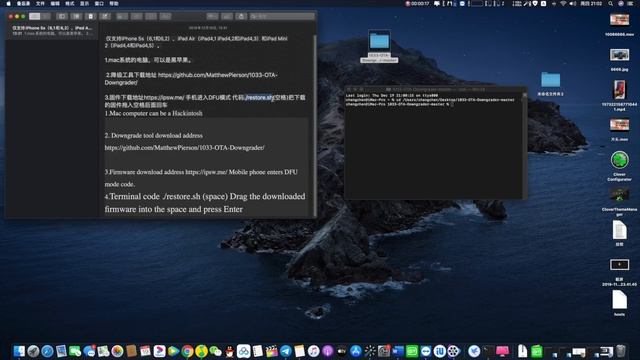Open the Apple menu

tap(9, 3)
